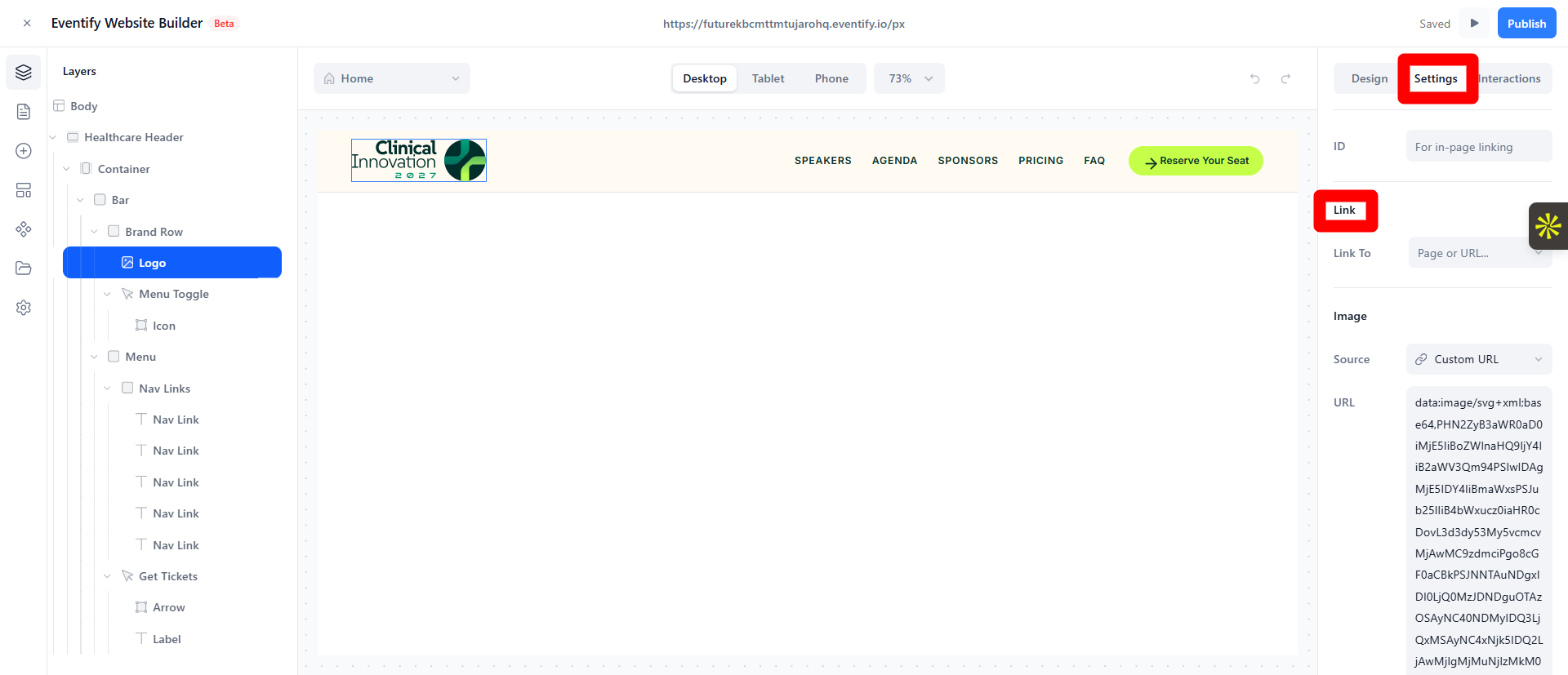Viewport: 1568px width, 675px height.
Task: Click the SPEAKERS nav link
Action: click(x=823, y=161)
